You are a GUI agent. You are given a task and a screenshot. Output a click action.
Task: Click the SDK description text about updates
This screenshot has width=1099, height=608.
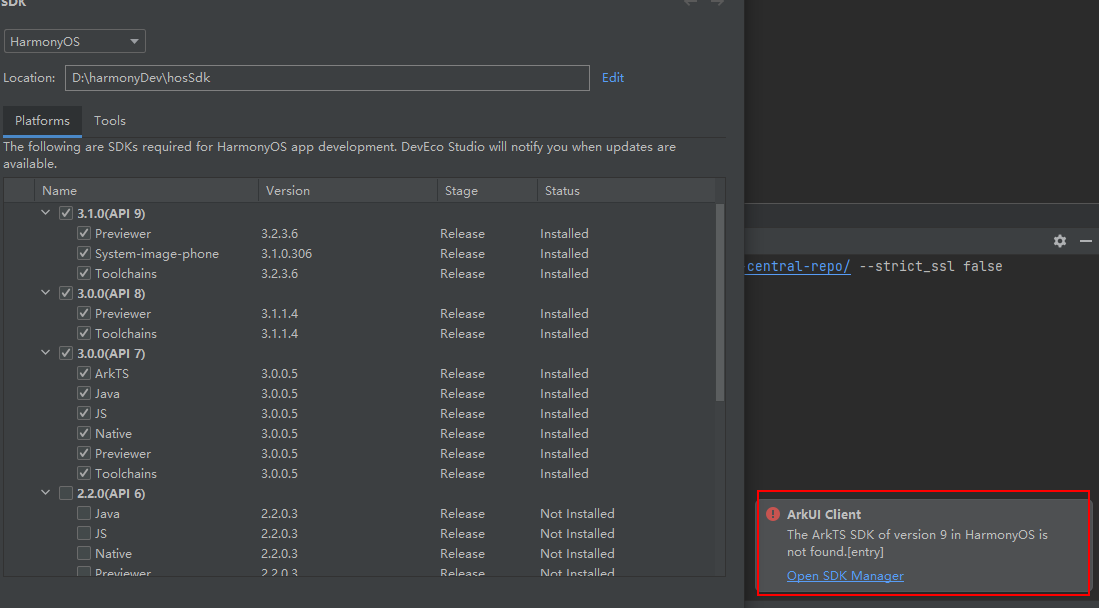click(x=340, y=155)
